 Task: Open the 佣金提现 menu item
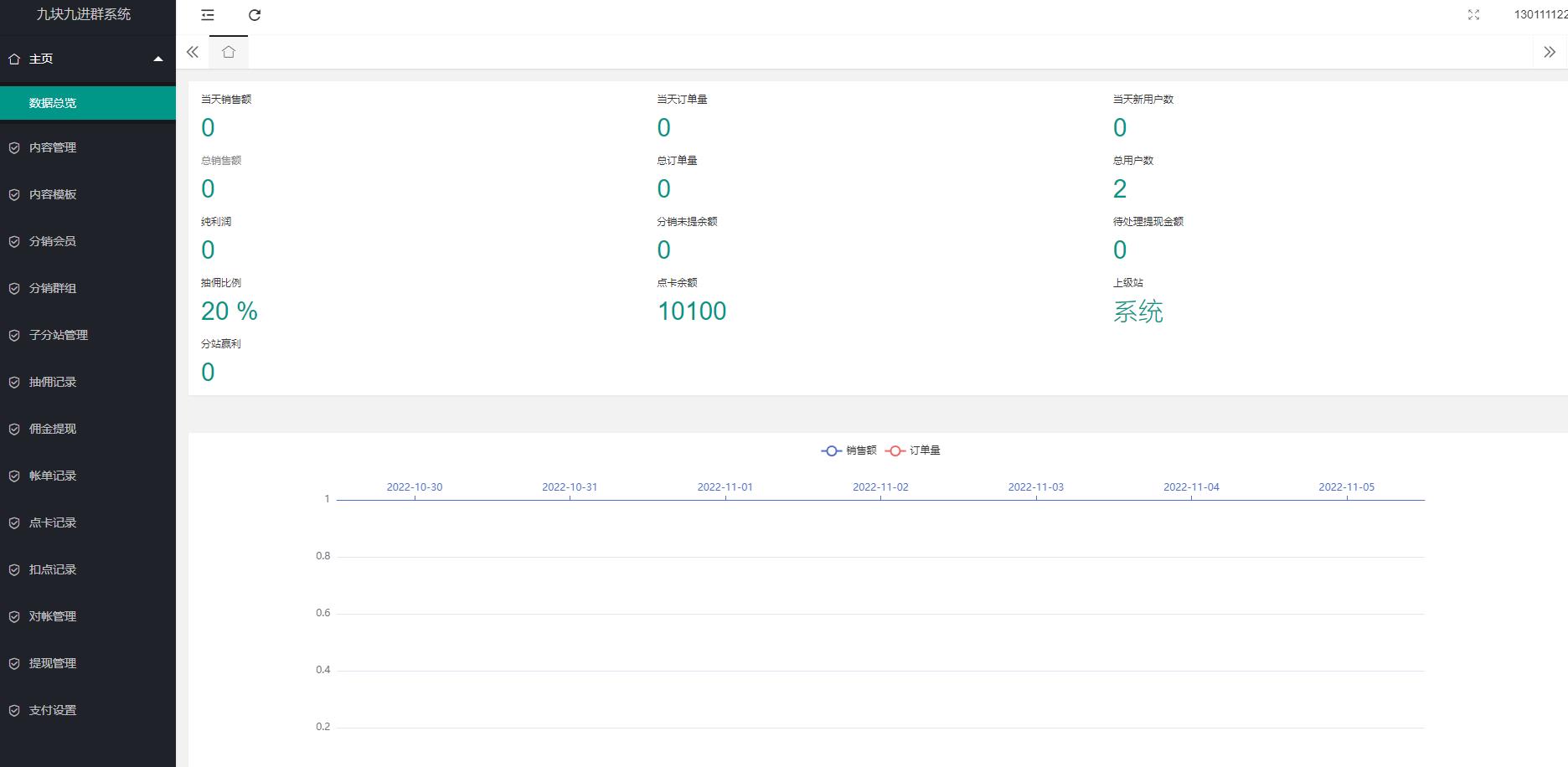pyautogui.click(x=53, y=429)
